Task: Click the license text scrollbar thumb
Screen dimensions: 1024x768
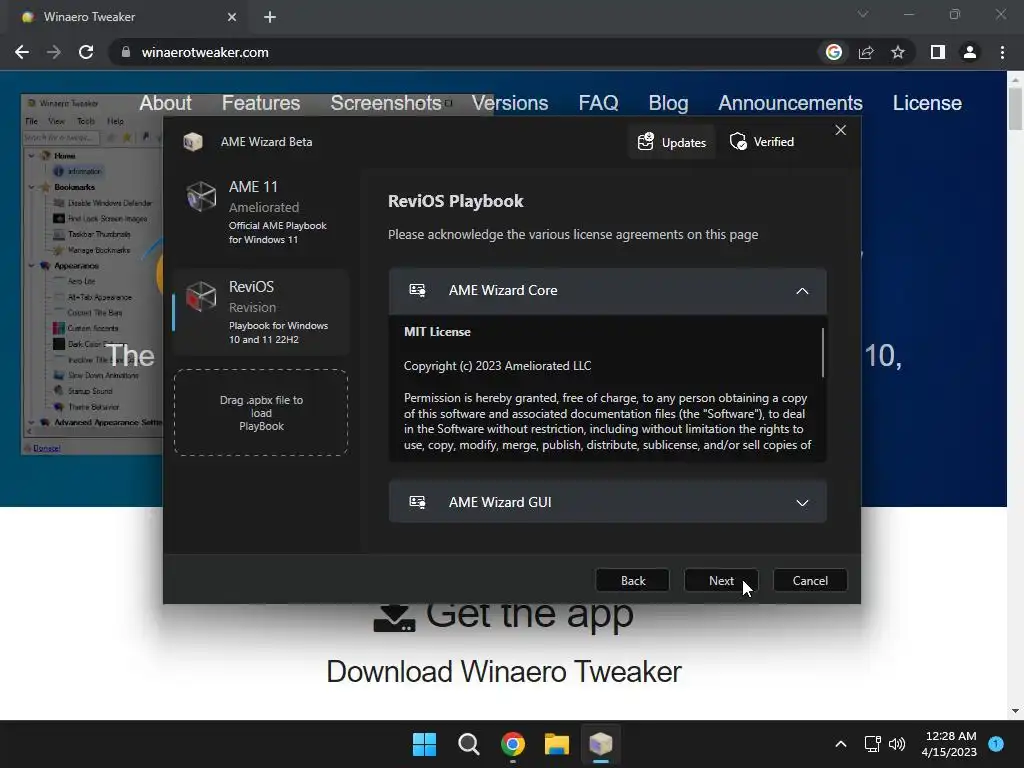Action: click(822, 352)
